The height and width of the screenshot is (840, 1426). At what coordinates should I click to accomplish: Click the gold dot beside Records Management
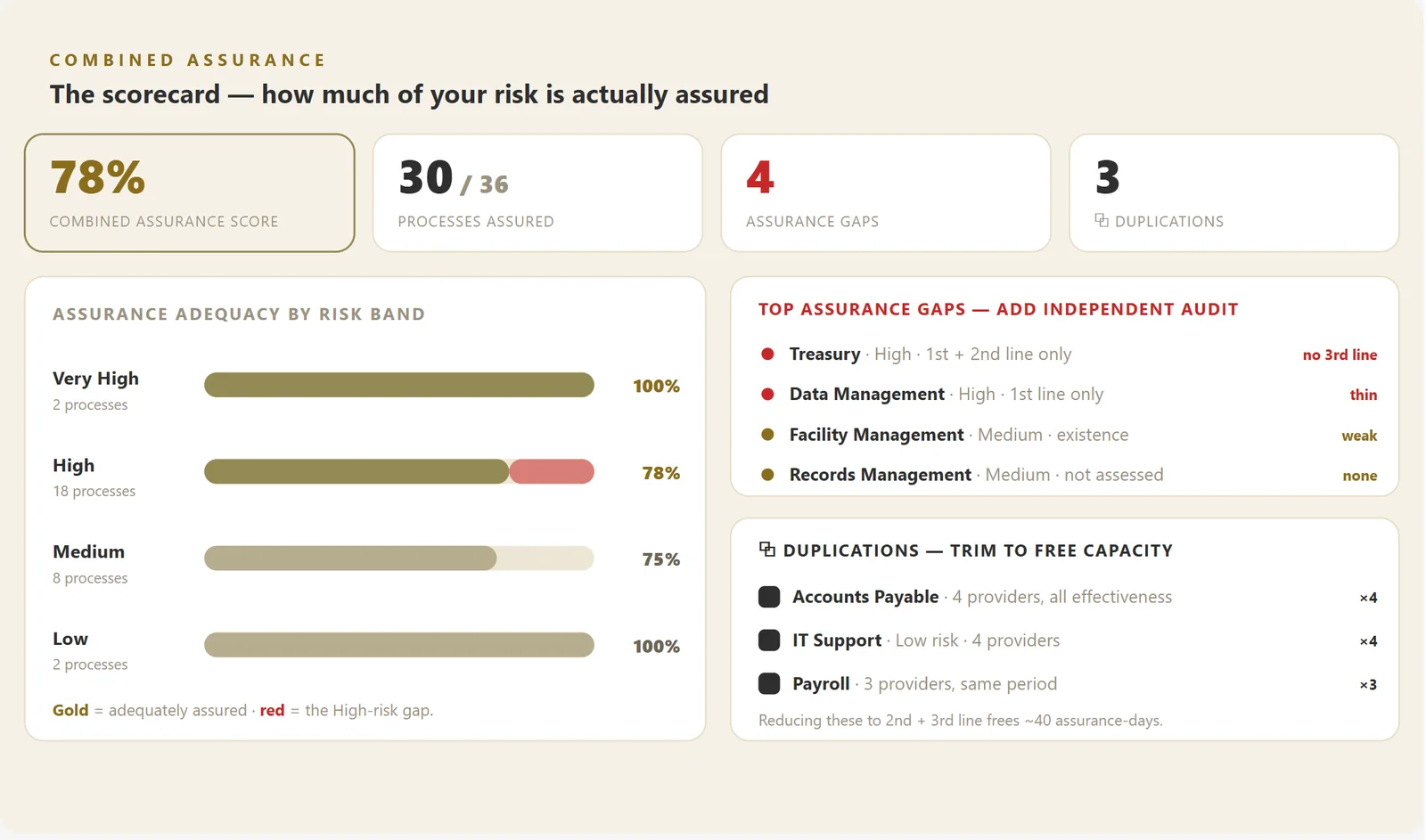coord(767,475)
